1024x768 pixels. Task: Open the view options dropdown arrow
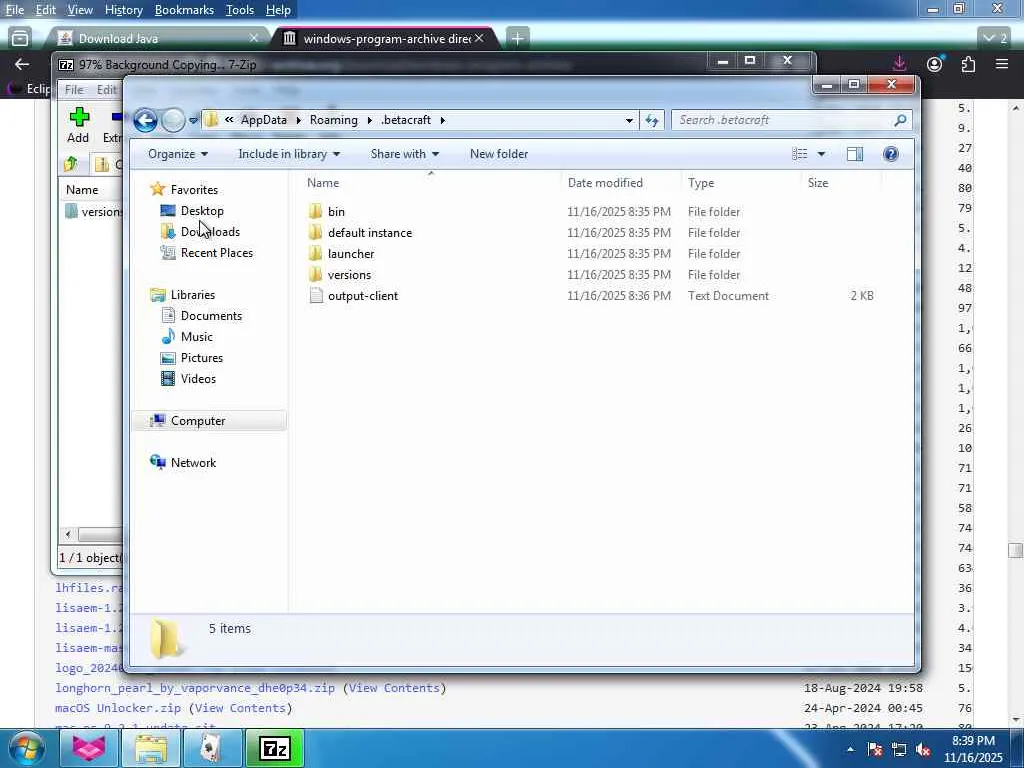822,154
